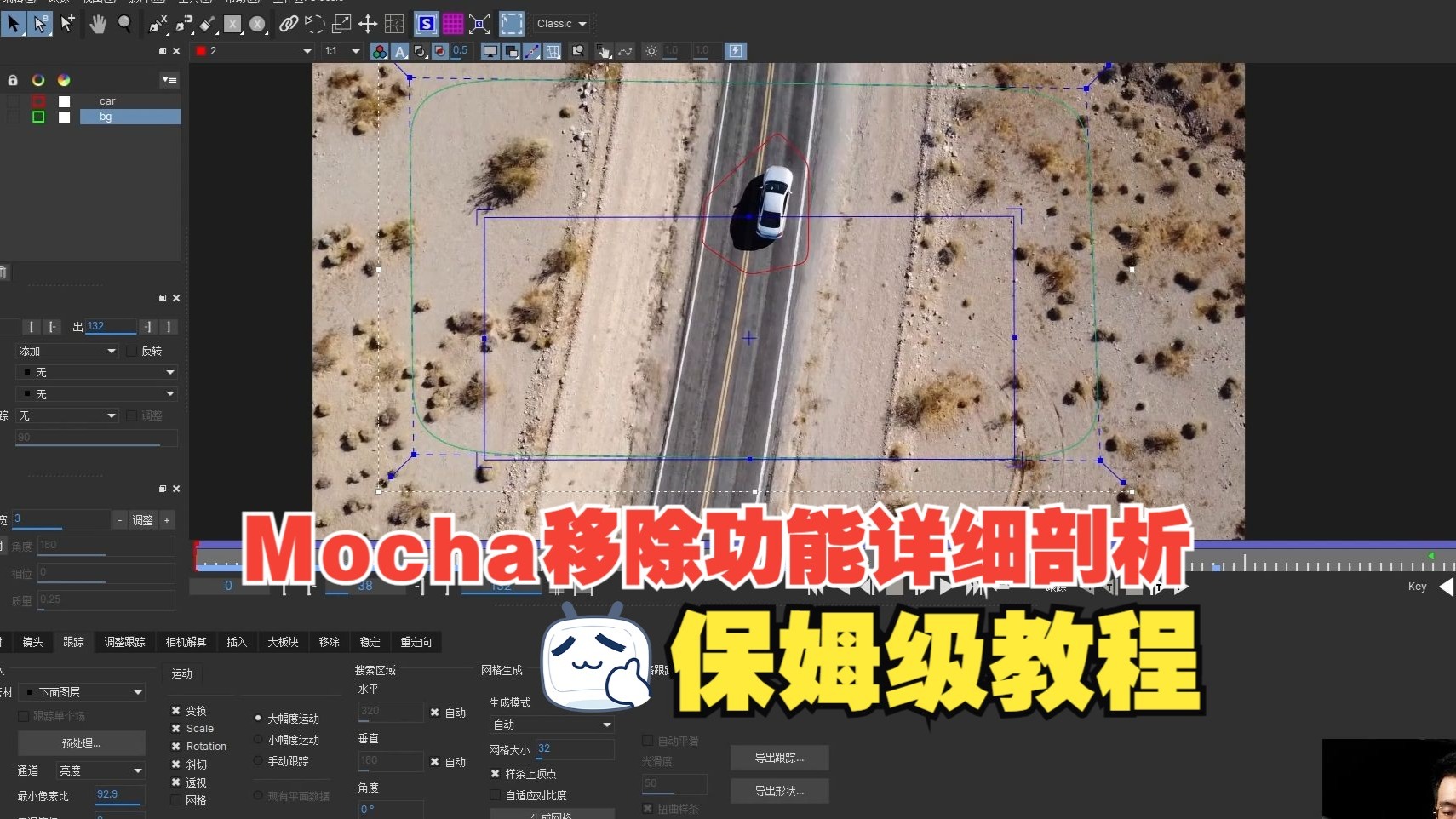Toggle the blue S stabilize view icon

tap(427, 24)
